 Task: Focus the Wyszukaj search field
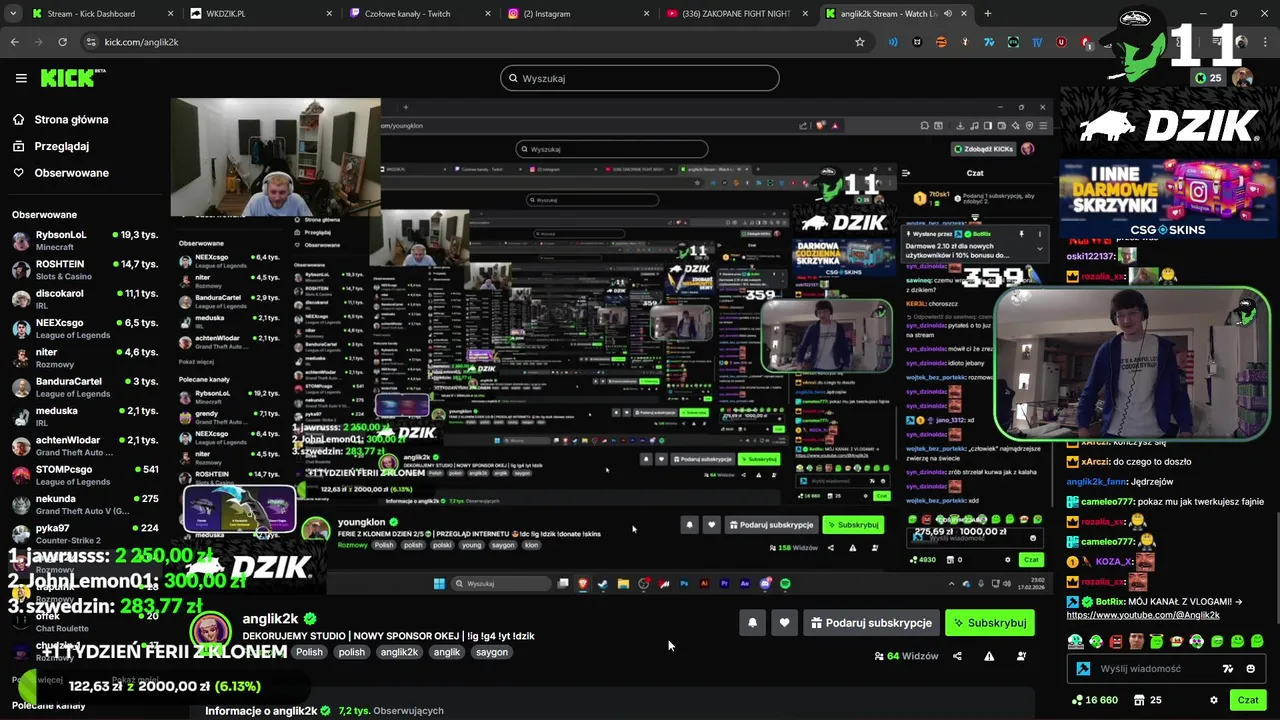point(640,78)
